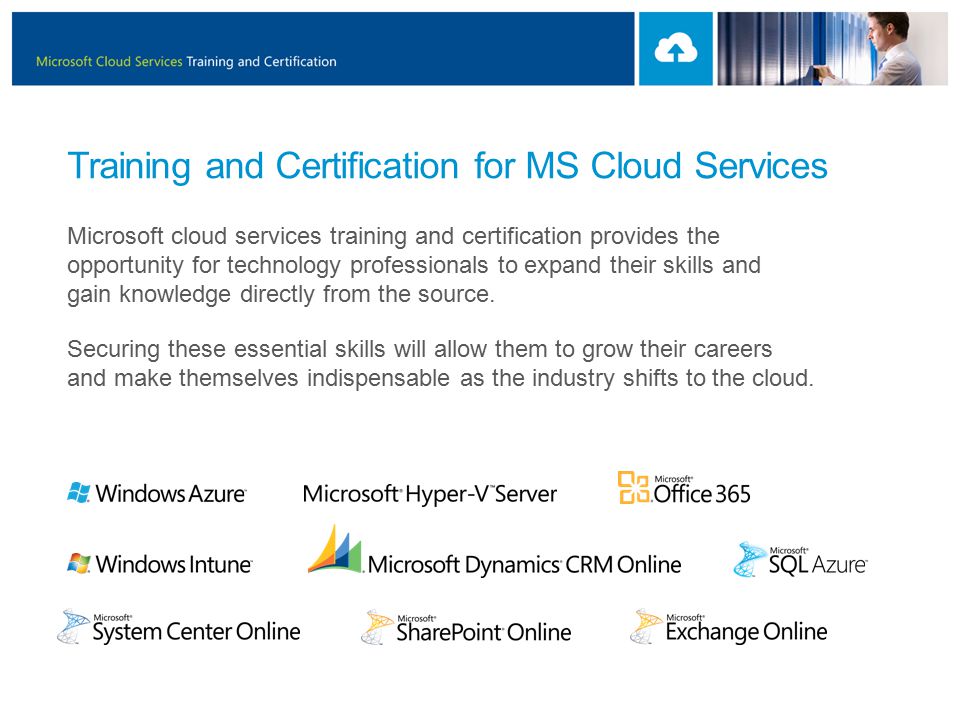Click the Office 365 orange squares logo
The width and height of the screenshot is (960, 720).
633,487
